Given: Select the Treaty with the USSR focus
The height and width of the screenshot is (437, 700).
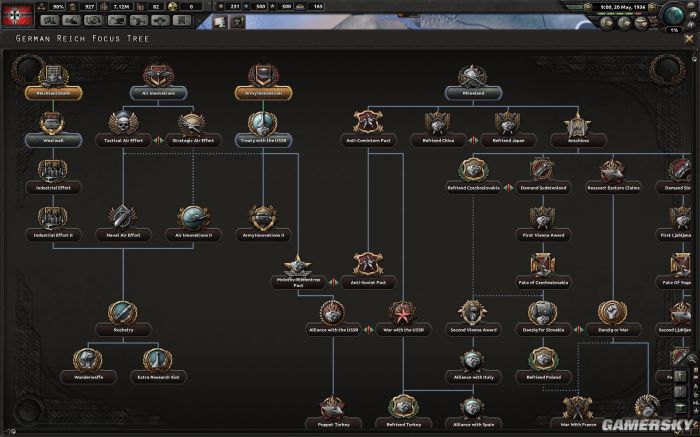Looking at the screenshot, I should [263, 130].
